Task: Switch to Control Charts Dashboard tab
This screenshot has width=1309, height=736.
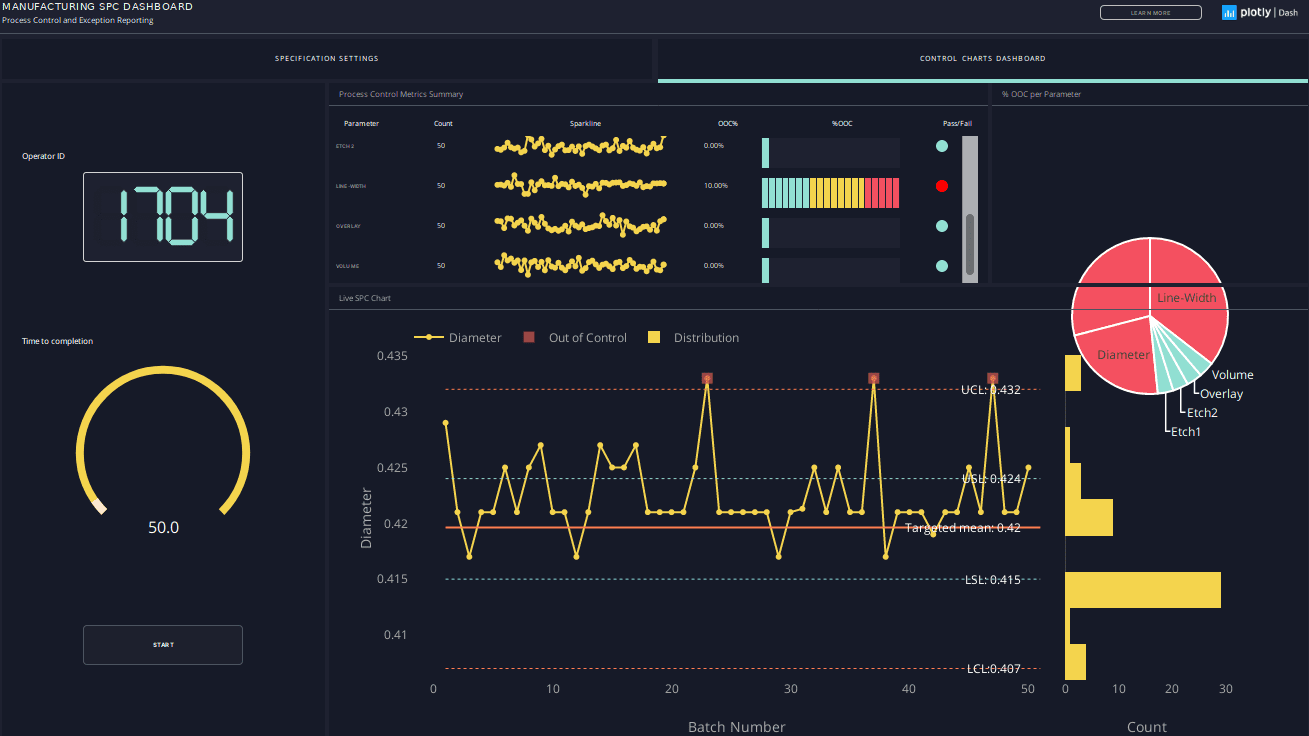Action: pos(983,59)
